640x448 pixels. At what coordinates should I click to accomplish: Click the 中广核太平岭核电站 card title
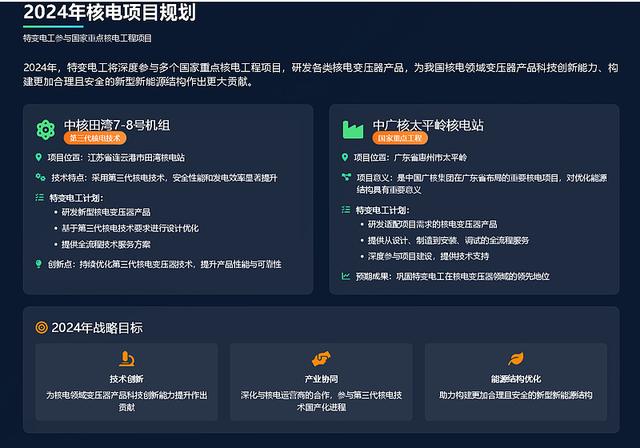pos(428,125)
